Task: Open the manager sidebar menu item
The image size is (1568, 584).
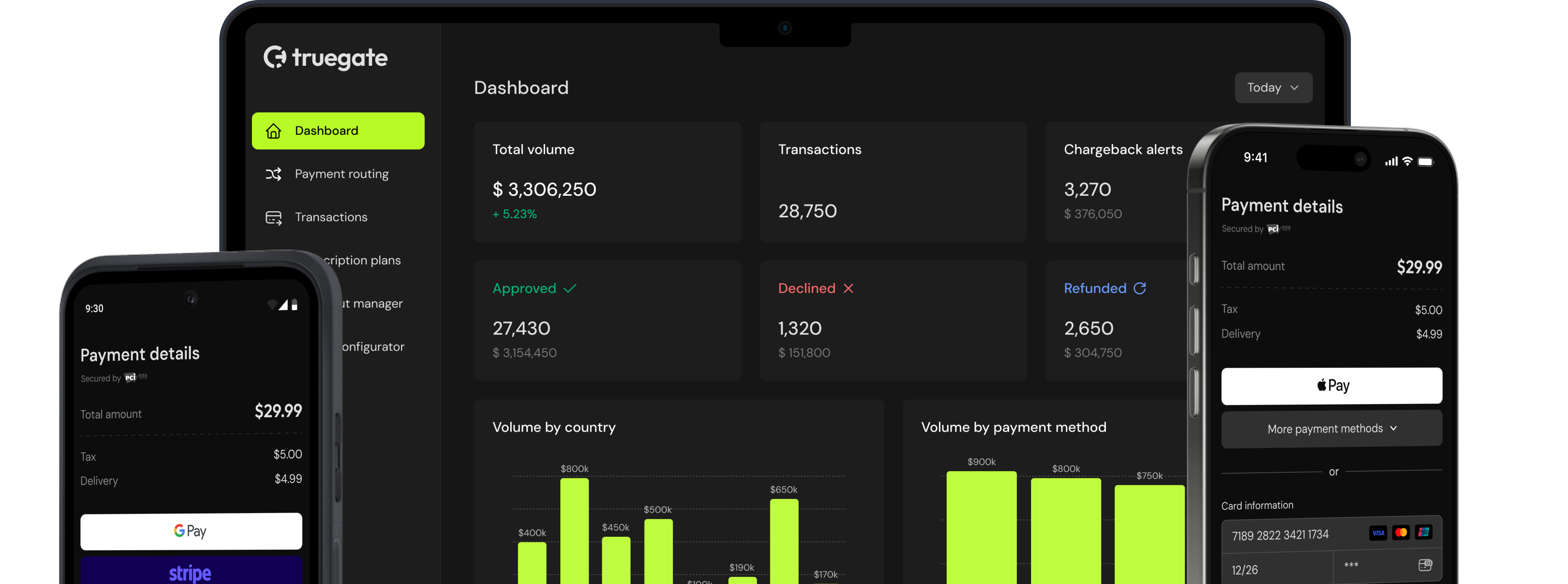Action: [x=372, y=304]
